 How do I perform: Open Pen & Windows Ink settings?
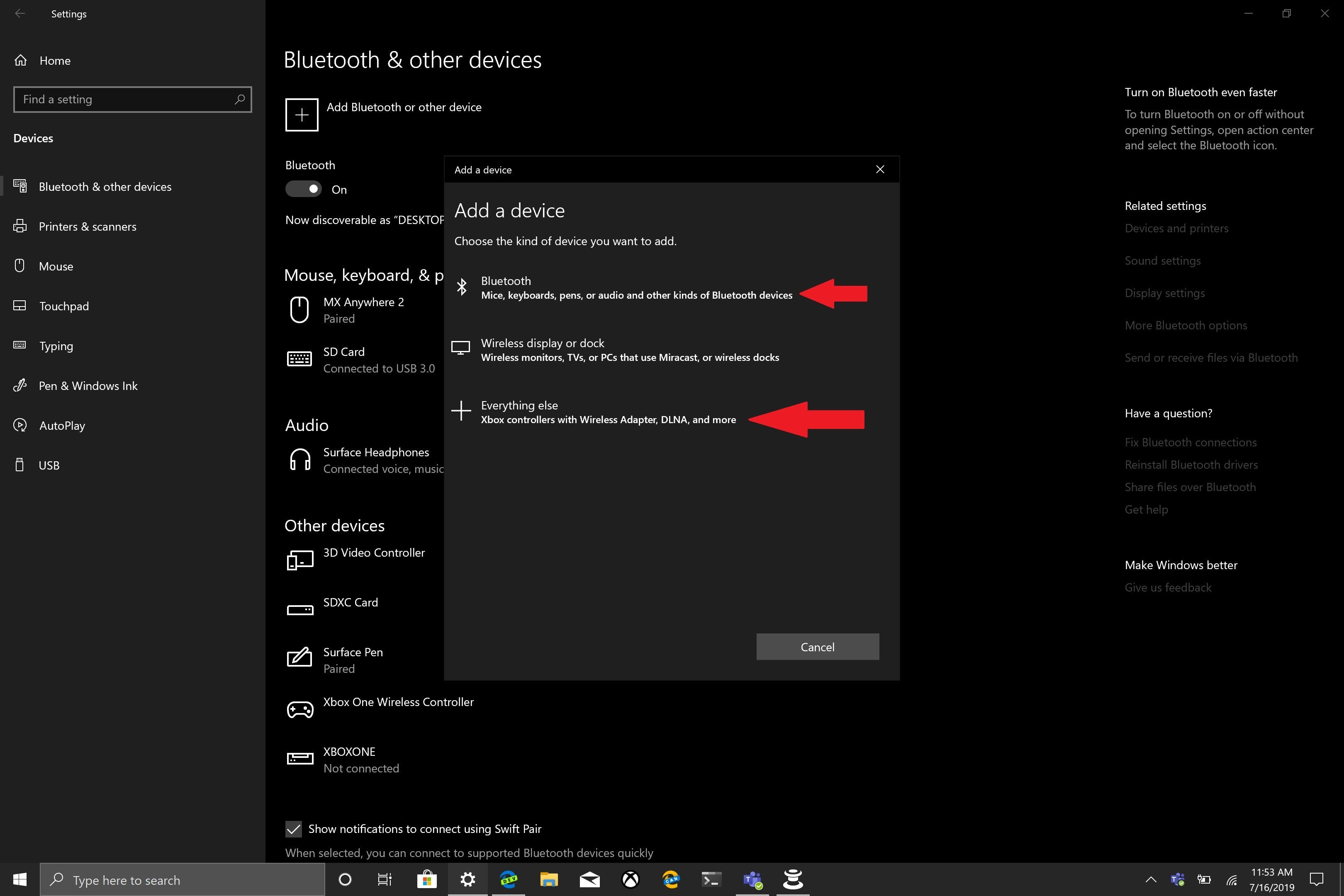coord(88,386)
